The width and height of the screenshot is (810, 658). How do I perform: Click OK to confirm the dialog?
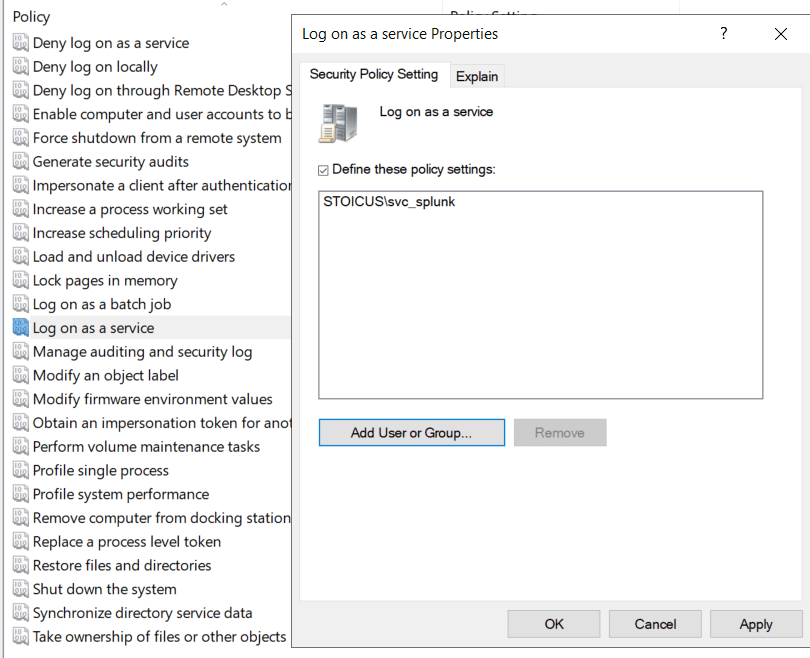(x=554, y=624)
